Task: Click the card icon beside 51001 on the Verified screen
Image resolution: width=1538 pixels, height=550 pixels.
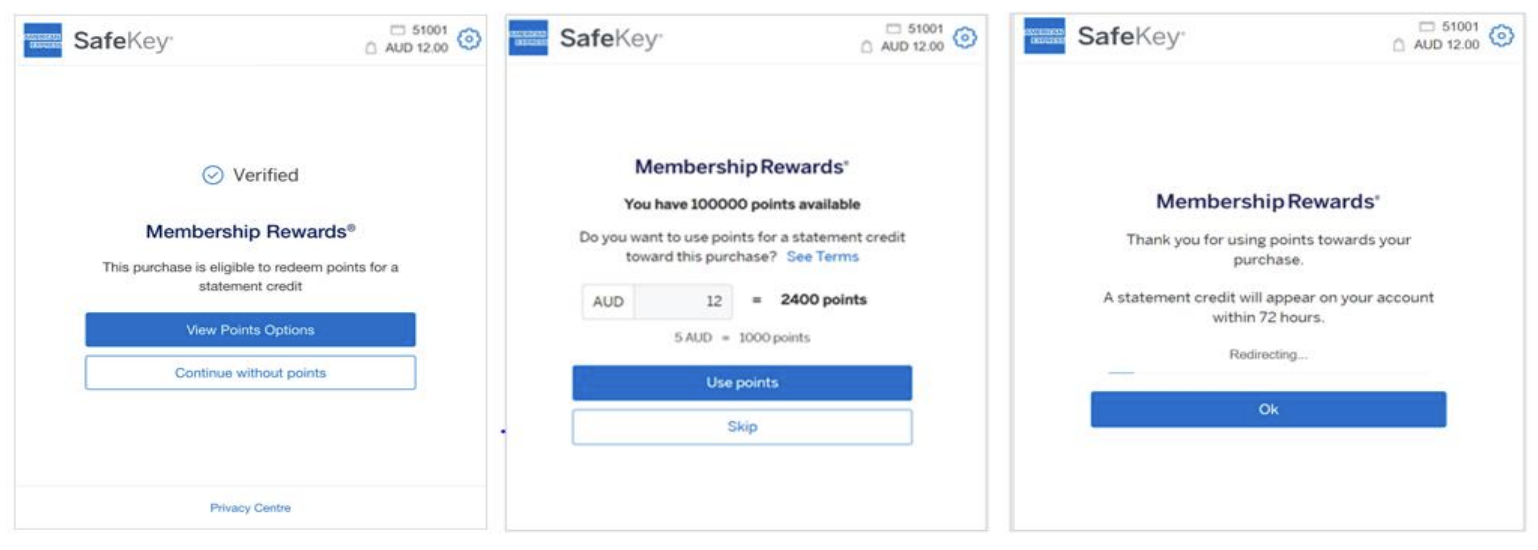Action: pos(397,31)
